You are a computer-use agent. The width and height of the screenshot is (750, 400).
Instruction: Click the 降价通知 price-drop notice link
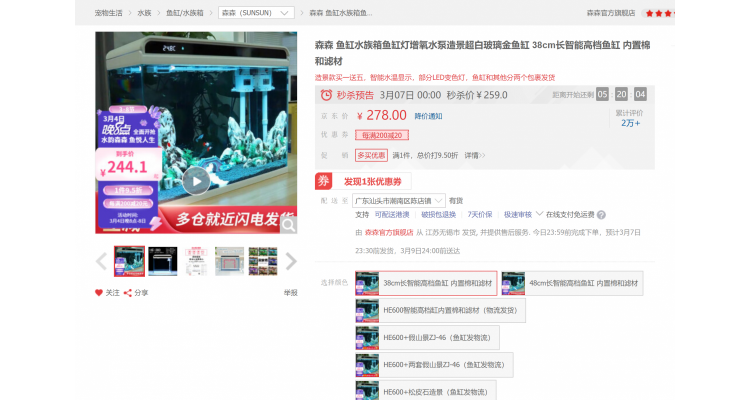tap(428, 116)
